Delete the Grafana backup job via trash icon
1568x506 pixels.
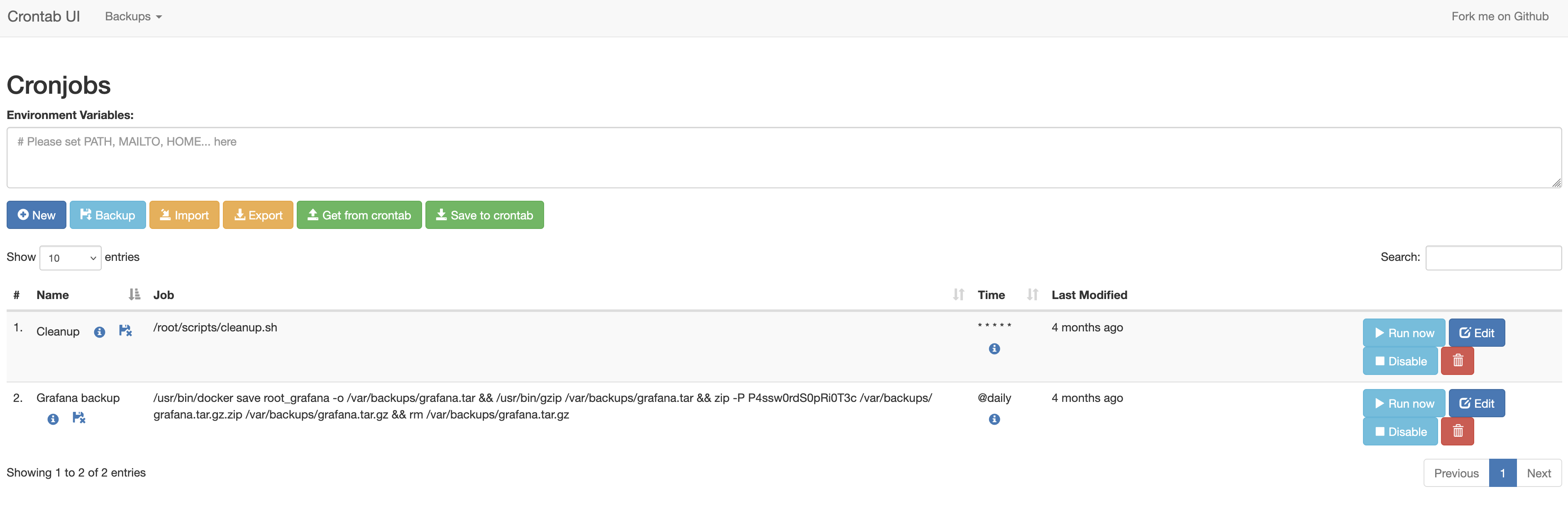1457,432
